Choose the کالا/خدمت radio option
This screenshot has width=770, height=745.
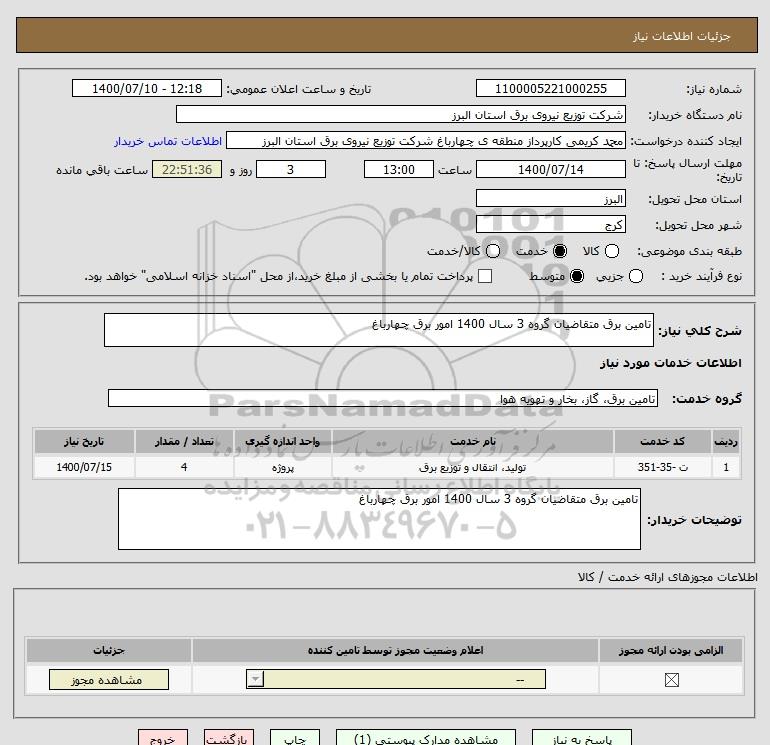pos(493,251)
